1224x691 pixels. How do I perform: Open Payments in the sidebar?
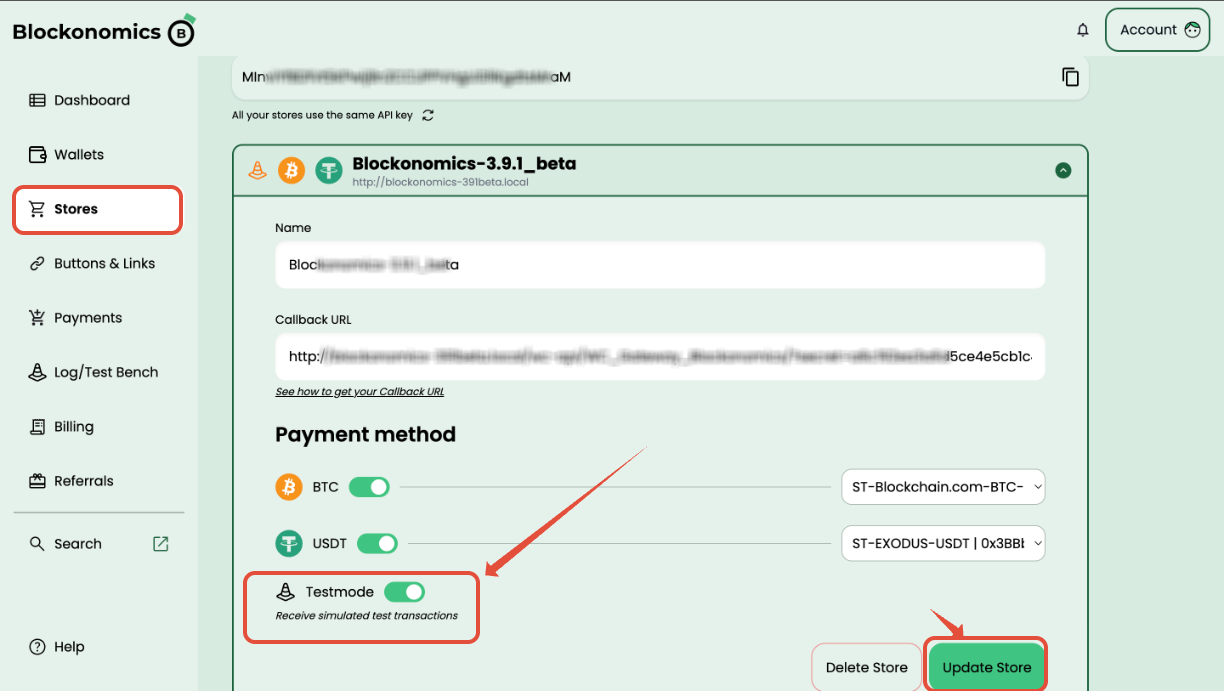75,318
